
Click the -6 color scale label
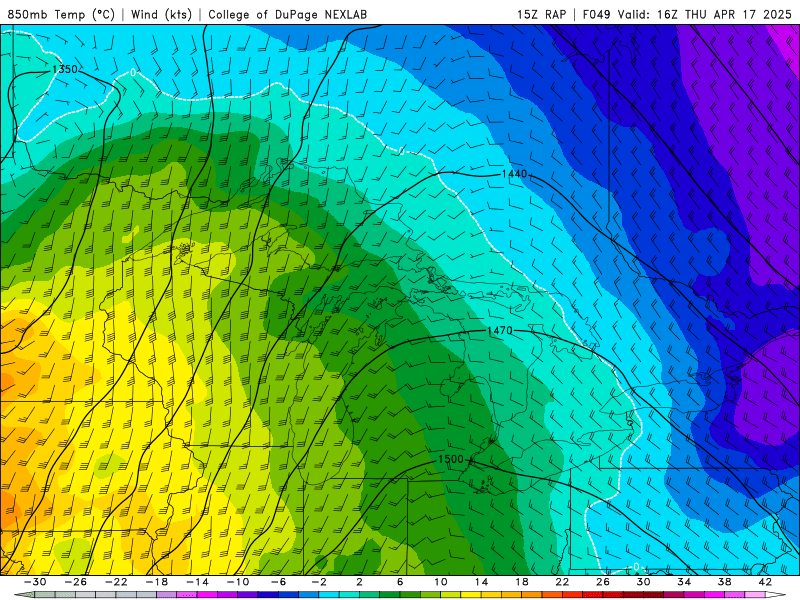[279, 582]
